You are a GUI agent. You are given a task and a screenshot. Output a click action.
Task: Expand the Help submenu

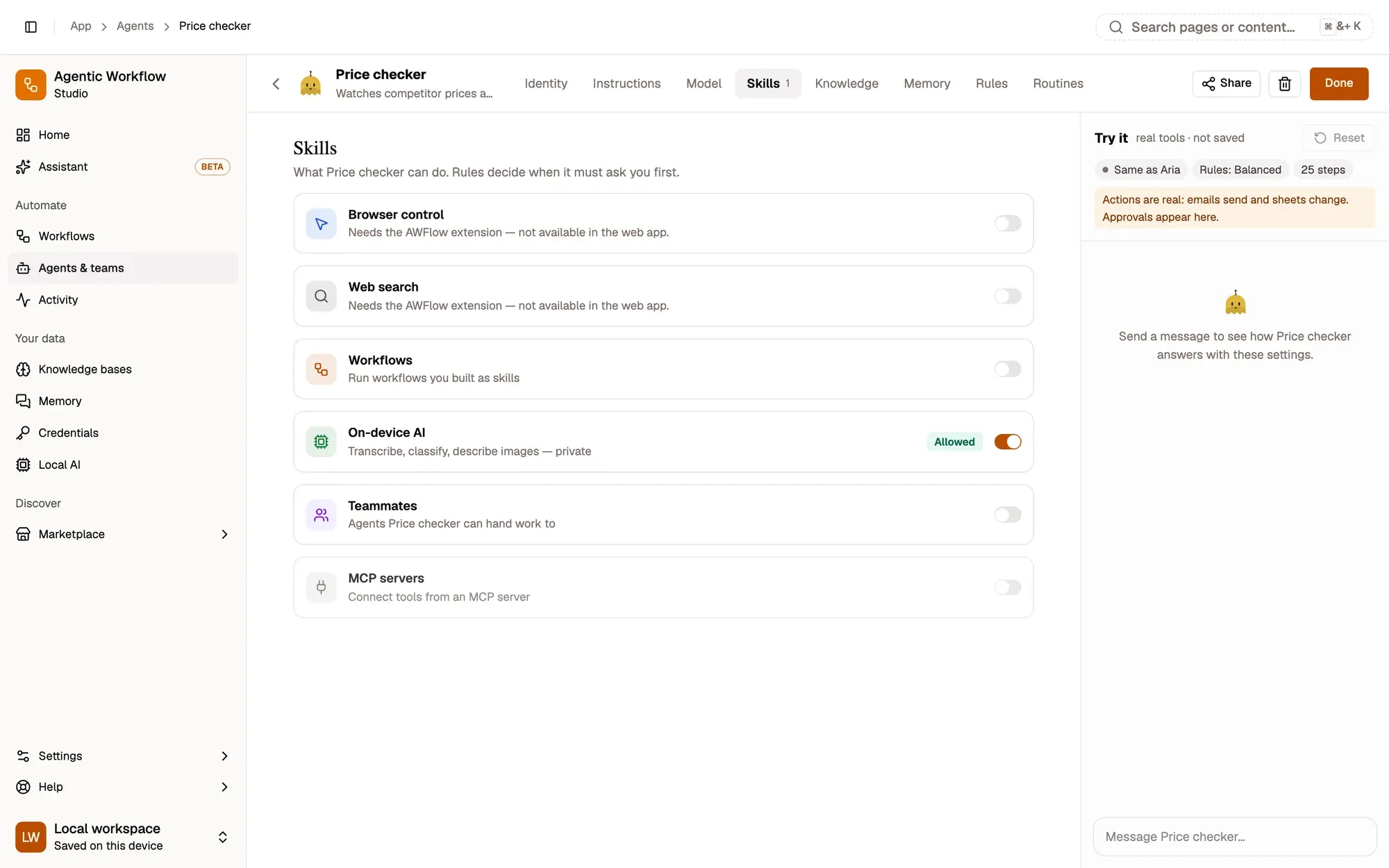pyautogui.click(x=224, y=787)
